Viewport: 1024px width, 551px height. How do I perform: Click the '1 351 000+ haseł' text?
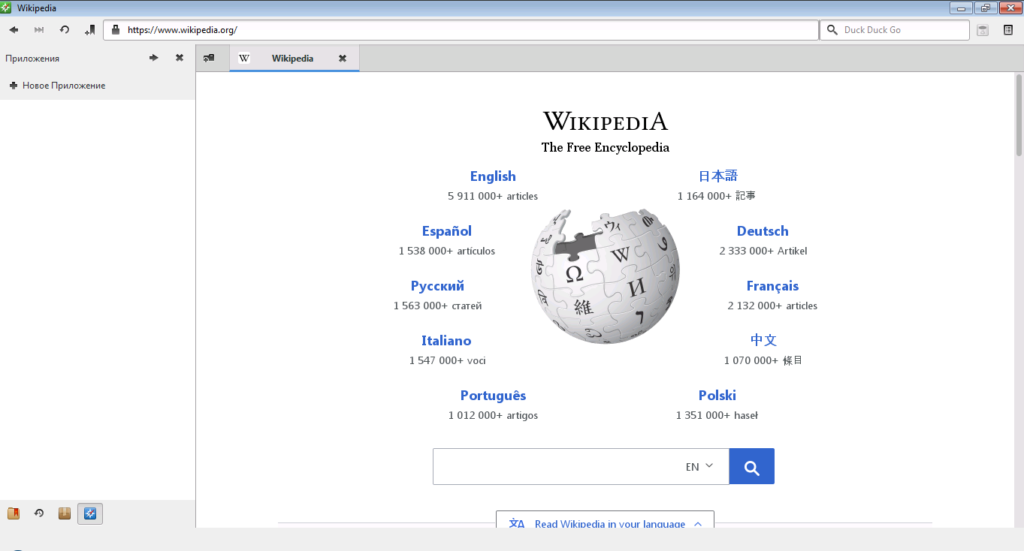717,415
